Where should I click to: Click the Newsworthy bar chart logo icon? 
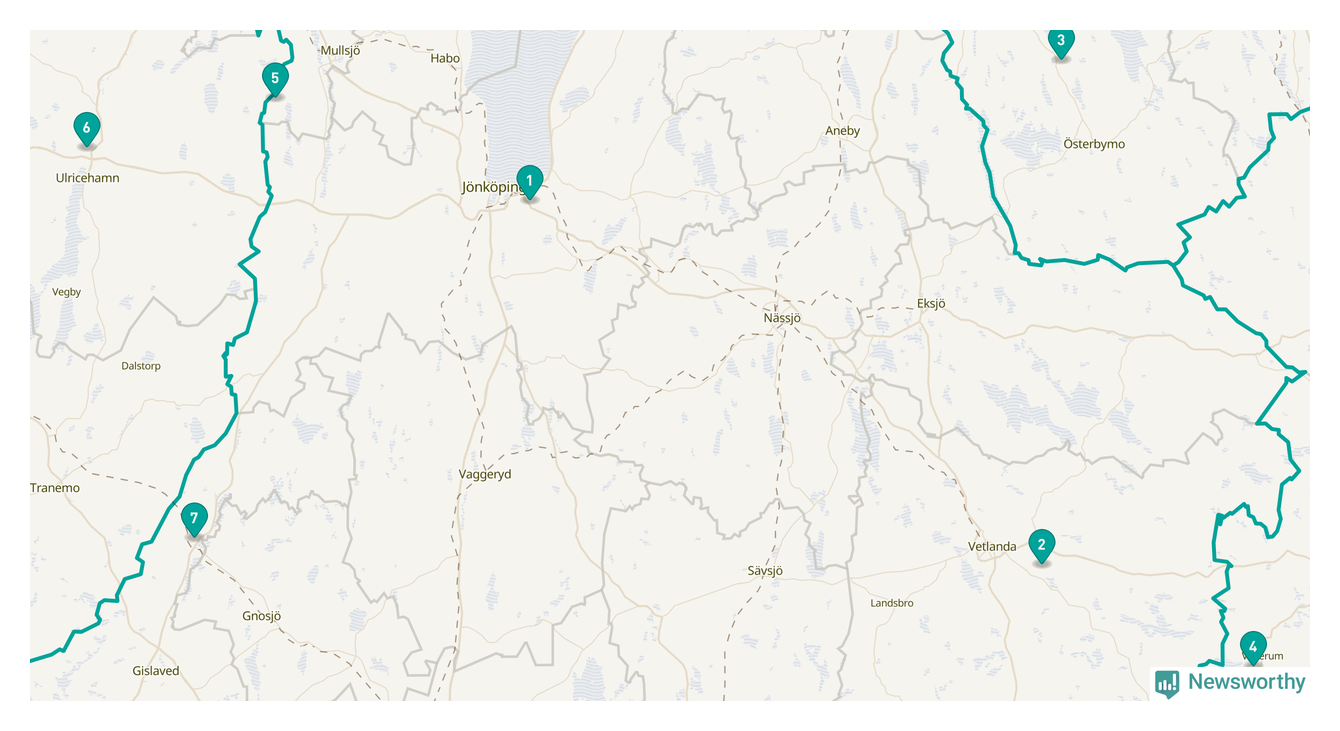tap(1167, 683)
